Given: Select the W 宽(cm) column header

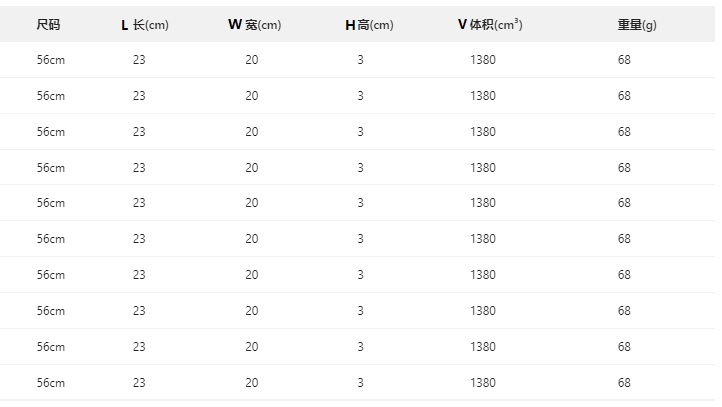Looking at the screenshot, I should (x=254, y=25).
